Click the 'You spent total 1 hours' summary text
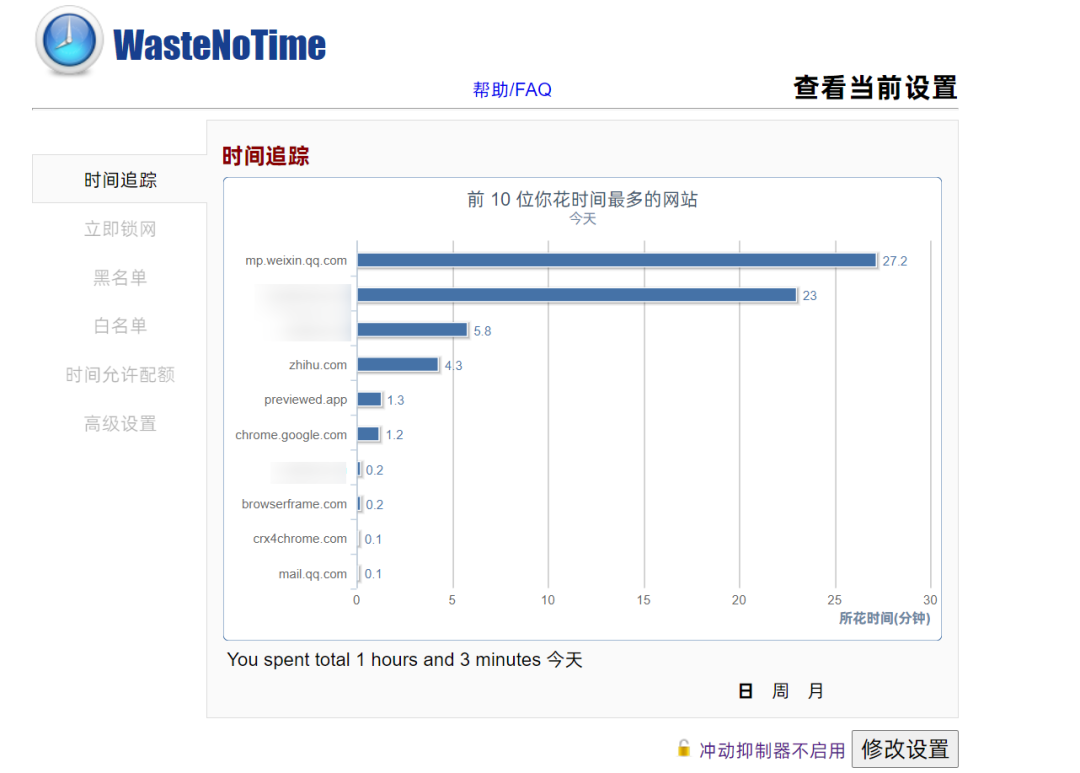This screenshot has height=773, width=1080. 404,659
